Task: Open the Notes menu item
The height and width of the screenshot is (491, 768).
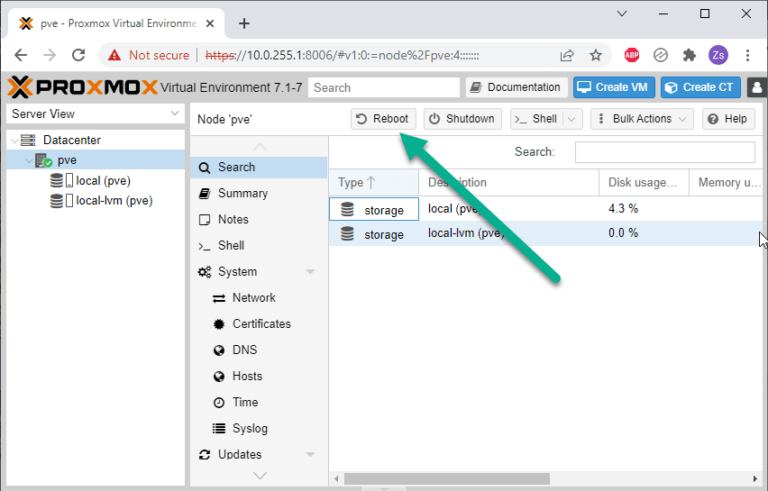Action: point(259,220)
